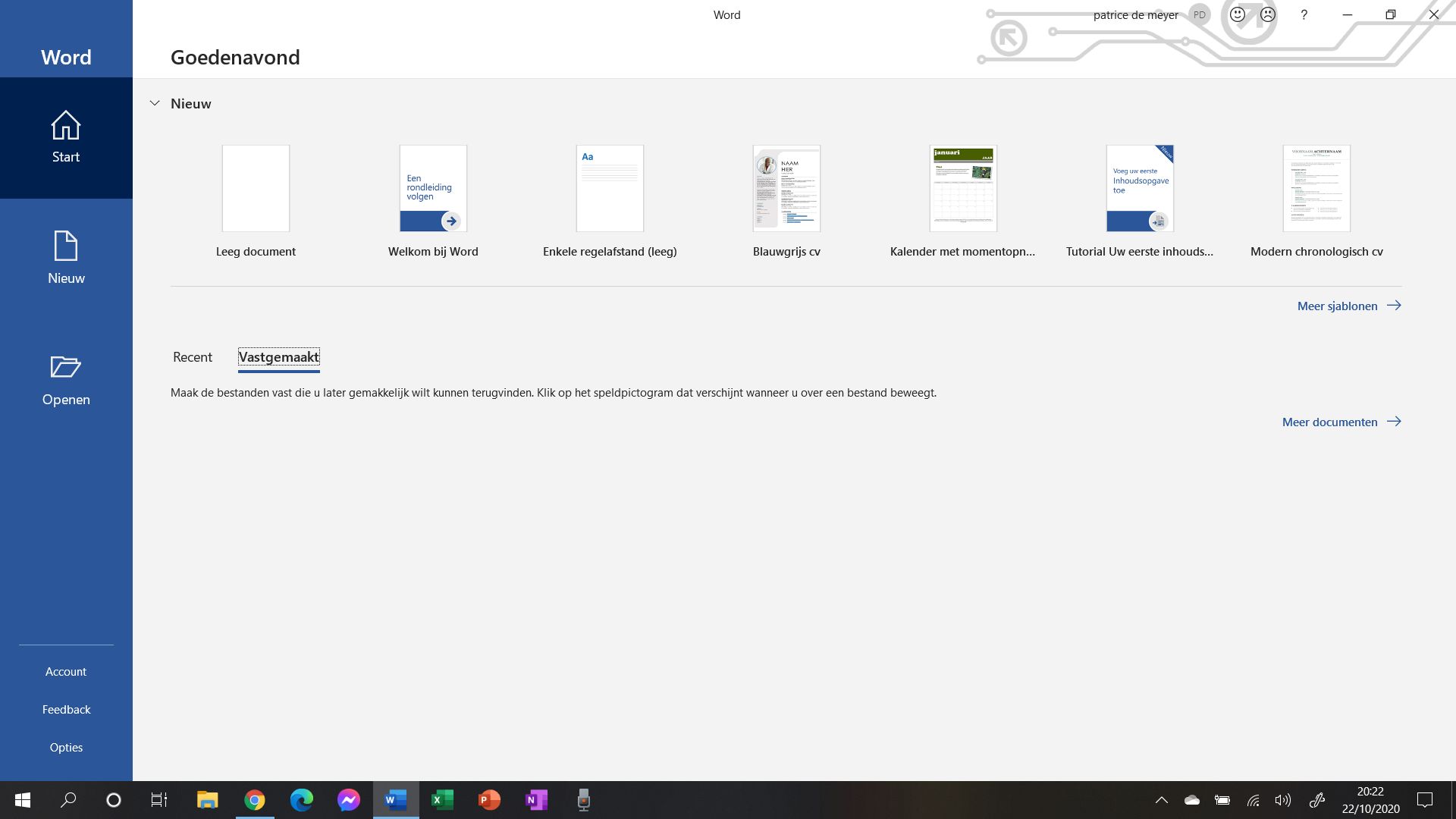The height and width of the screenshot is (819, 1456).
Task: Open the microphone recorder app on taskbar
Action: coord(583,800)
